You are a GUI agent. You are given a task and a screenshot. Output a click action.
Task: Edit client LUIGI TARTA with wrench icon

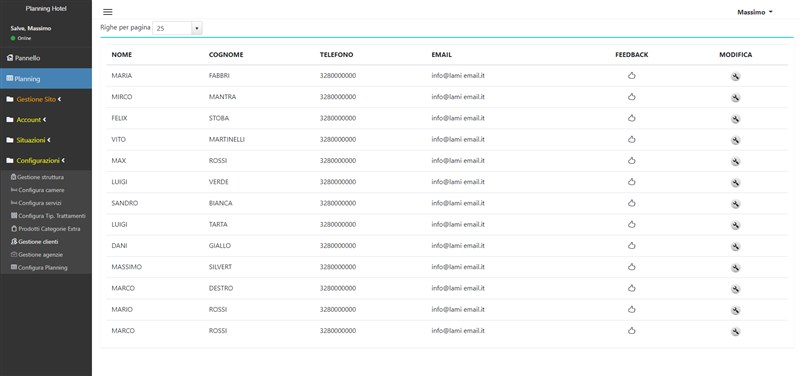pos(735,225)
